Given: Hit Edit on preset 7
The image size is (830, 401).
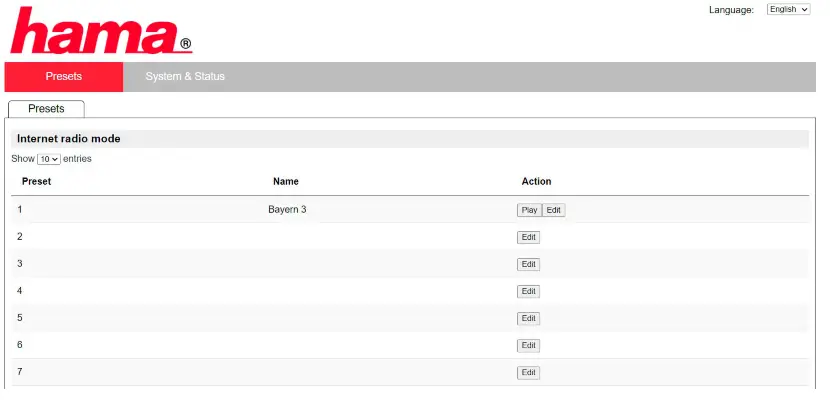Looking at the screenshot, I should [529, 372].
